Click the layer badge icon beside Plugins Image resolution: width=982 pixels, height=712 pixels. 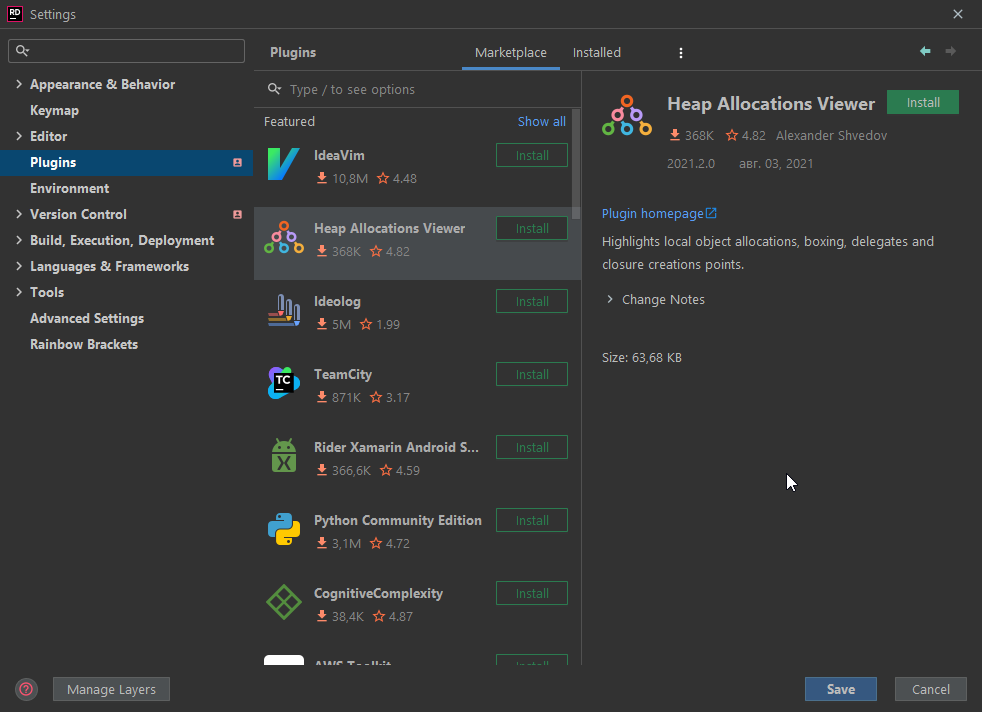[237, 162]
